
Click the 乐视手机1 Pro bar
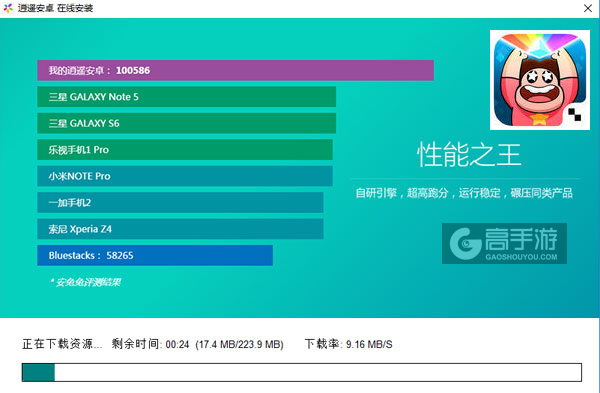click(x=185, y=150)
